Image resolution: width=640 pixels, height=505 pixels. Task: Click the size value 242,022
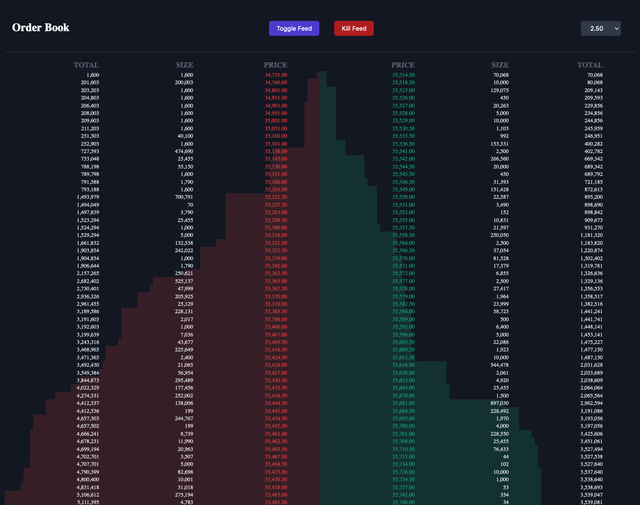[x=184, y=251]
